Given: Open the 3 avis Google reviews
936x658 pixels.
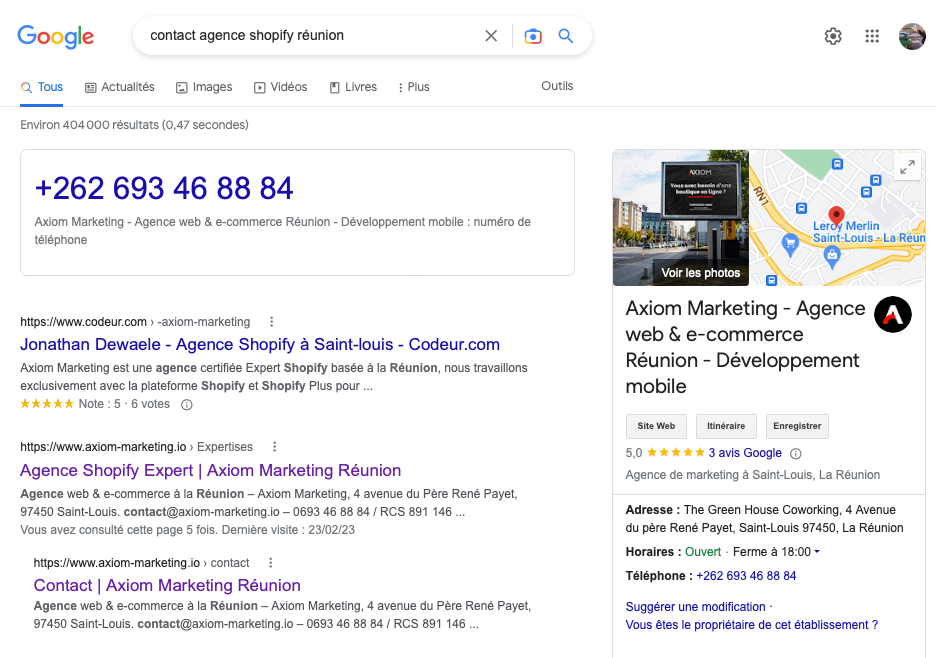Looking at the screenshot, I should (x=745, y=453).
